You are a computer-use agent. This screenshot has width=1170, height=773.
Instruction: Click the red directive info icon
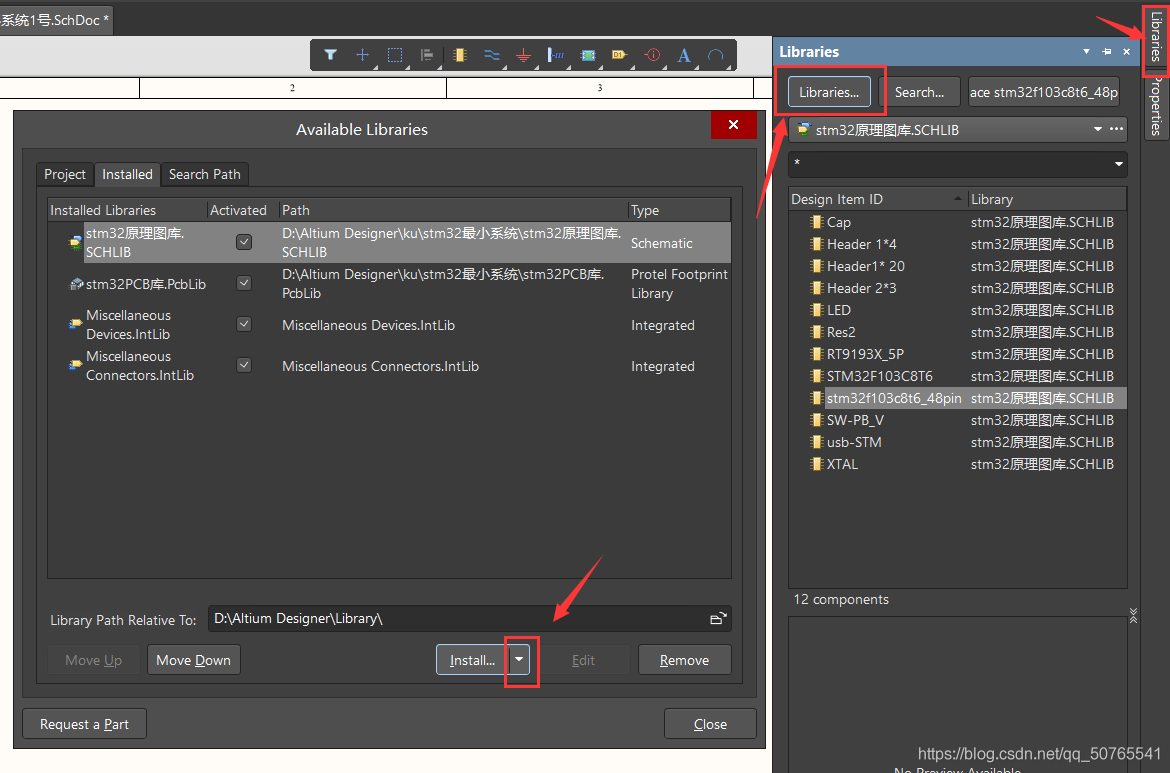(652, 54)
